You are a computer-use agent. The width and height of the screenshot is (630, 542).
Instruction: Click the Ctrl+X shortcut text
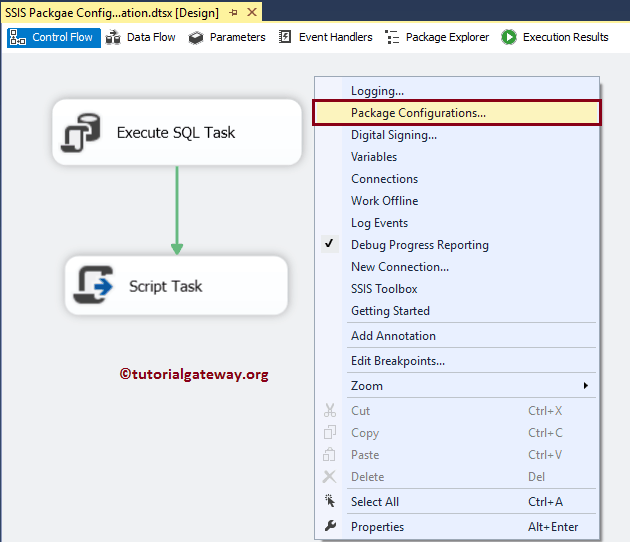545,411
